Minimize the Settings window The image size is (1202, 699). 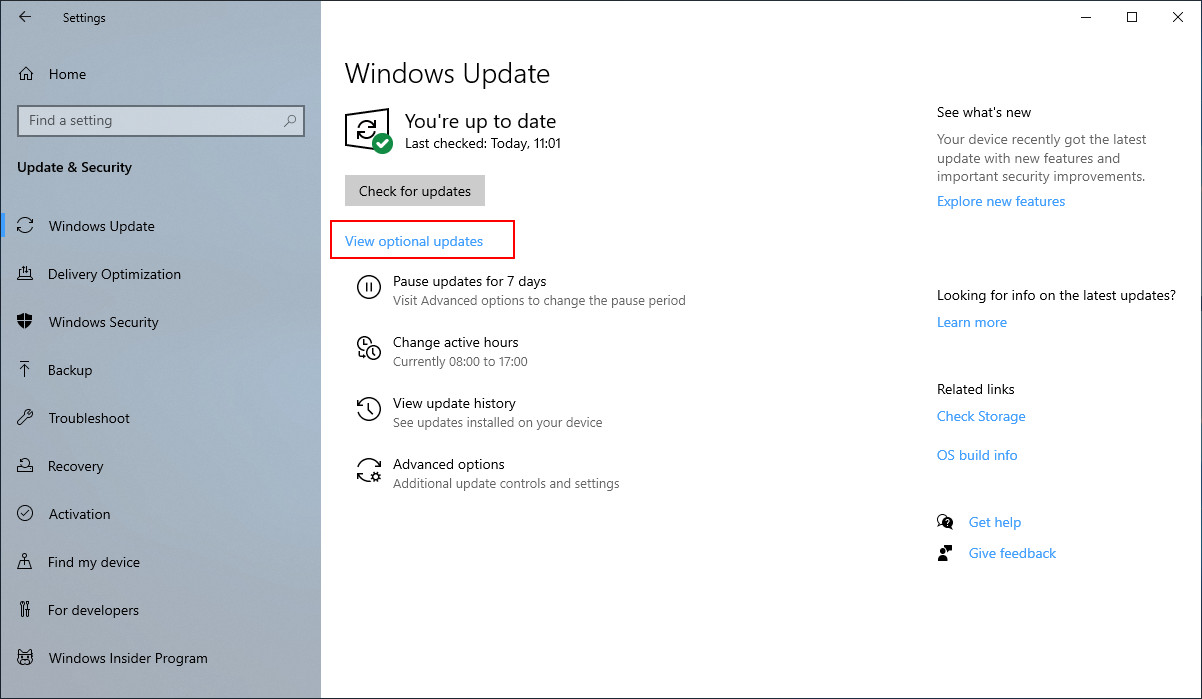point(1086,17)
